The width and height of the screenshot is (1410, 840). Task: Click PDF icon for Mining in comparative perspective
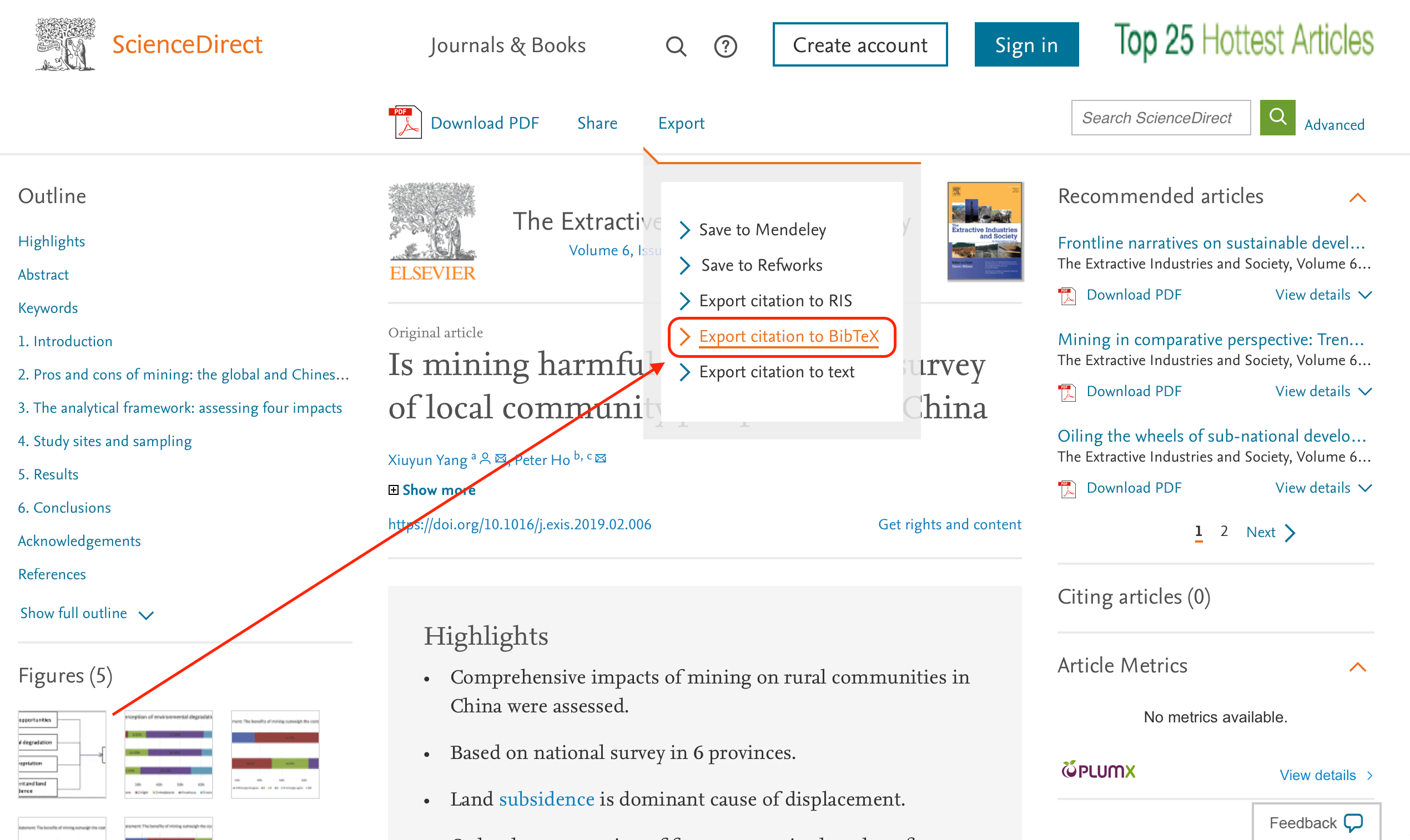pyautogui.click(x=1067, y=392)
